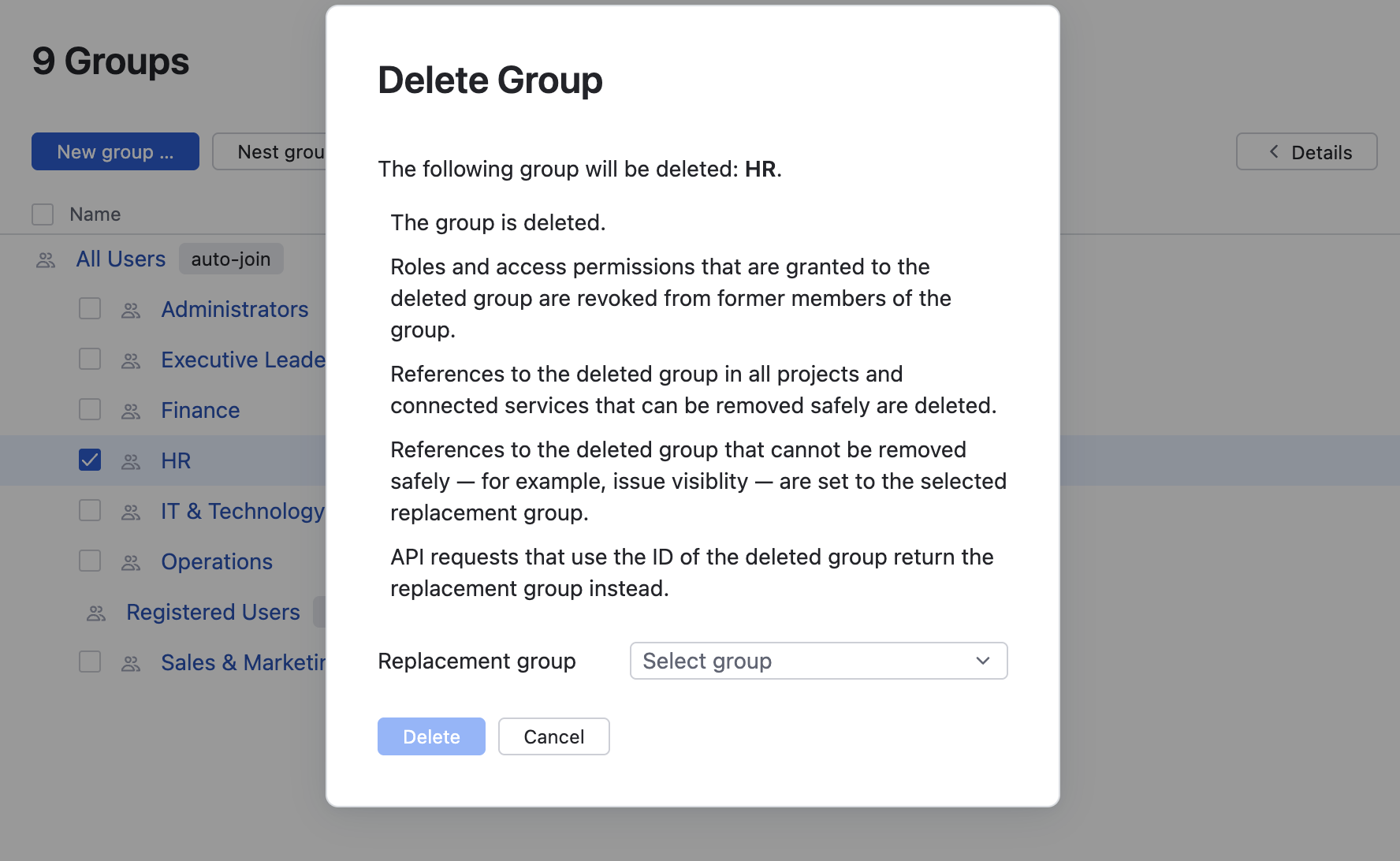
Task: Click the group icon beside Finance
Action: coord(131,412)
